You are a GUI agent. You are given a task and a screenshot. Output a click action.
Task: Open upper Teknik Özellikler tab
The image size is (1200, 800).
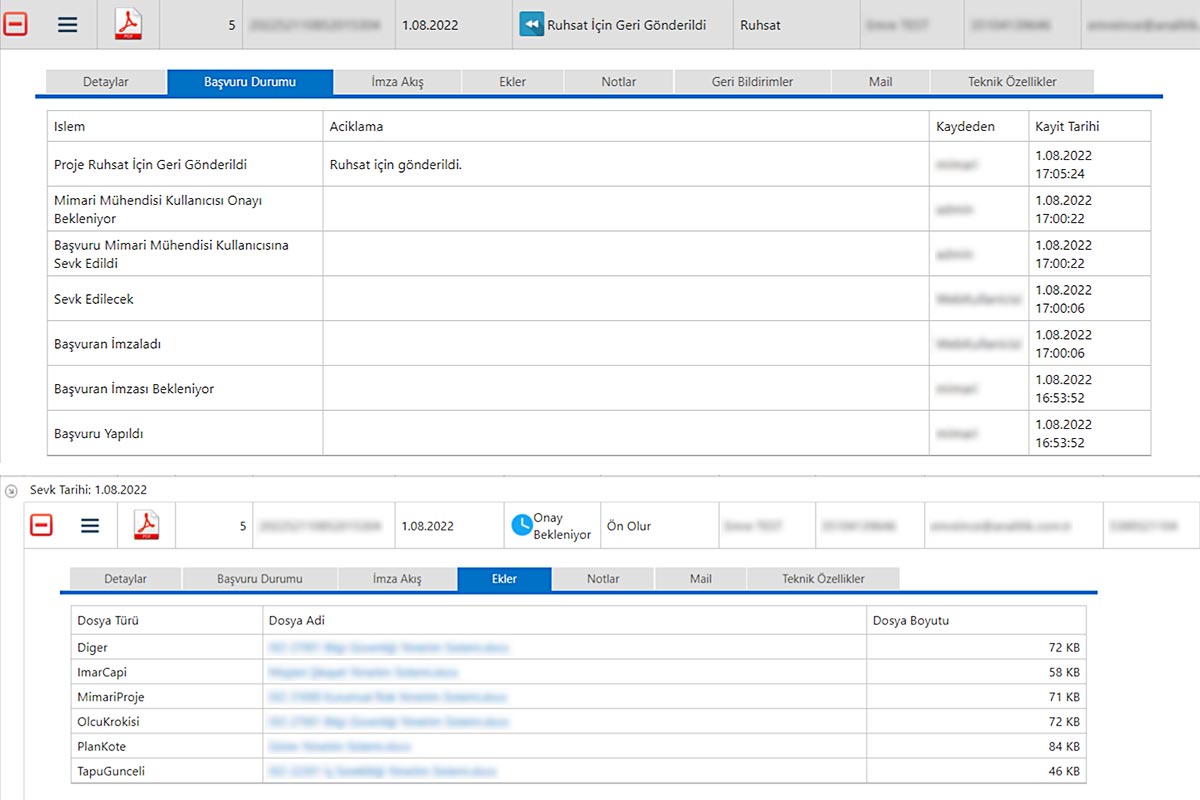[1012, 82]
